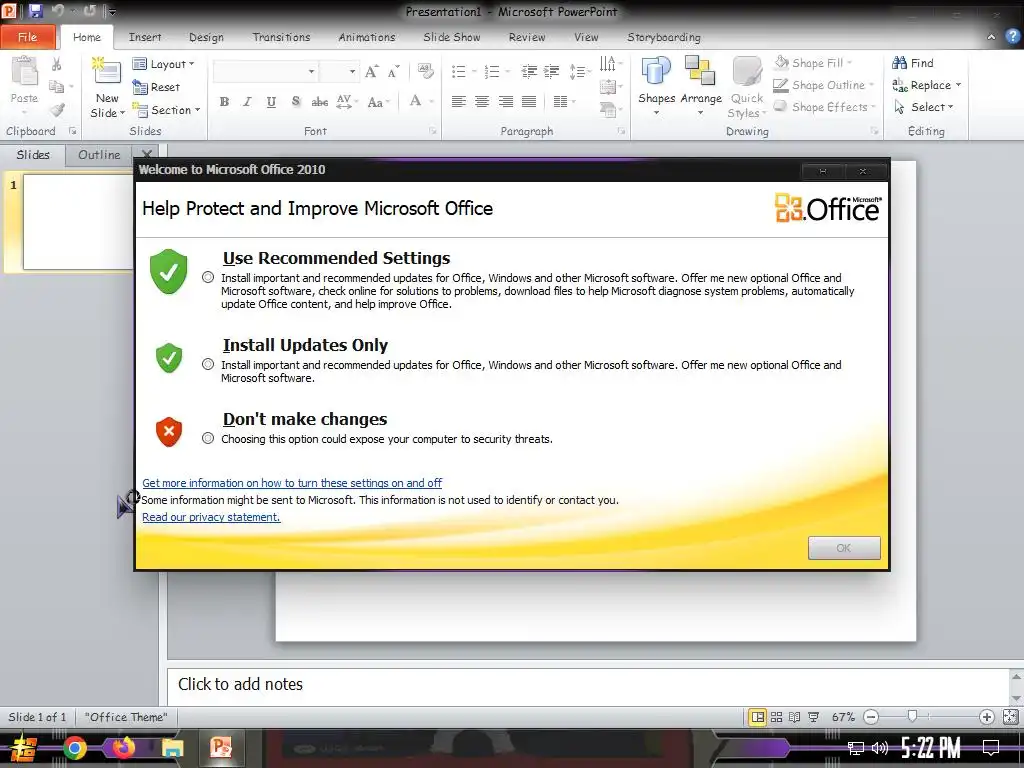This screenshot has height=768, width=1024.
Task: Open the Shape Fill dropdown
Action: coord(814,63)
